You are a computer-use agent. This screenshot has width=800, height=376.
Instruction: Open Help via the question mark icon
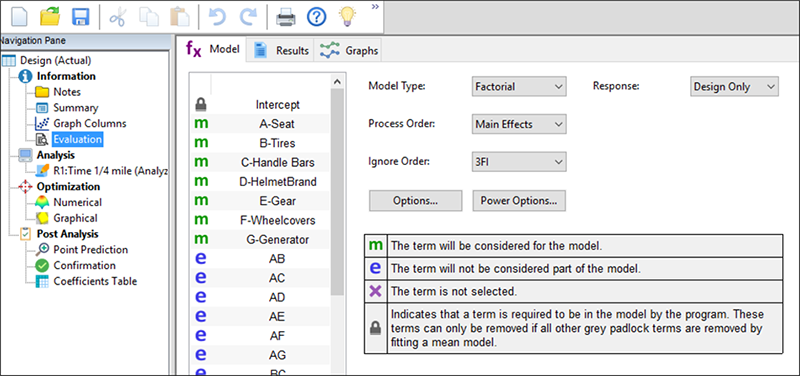pyautogui.click(x=316, y=18)
